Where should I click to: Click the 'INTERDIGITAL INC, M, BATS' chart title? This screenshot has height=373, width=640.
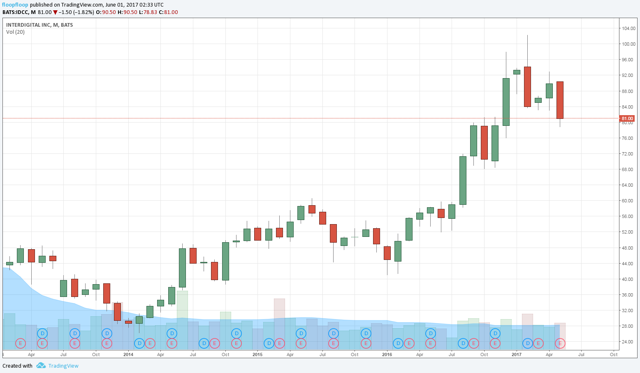point(40,25)
